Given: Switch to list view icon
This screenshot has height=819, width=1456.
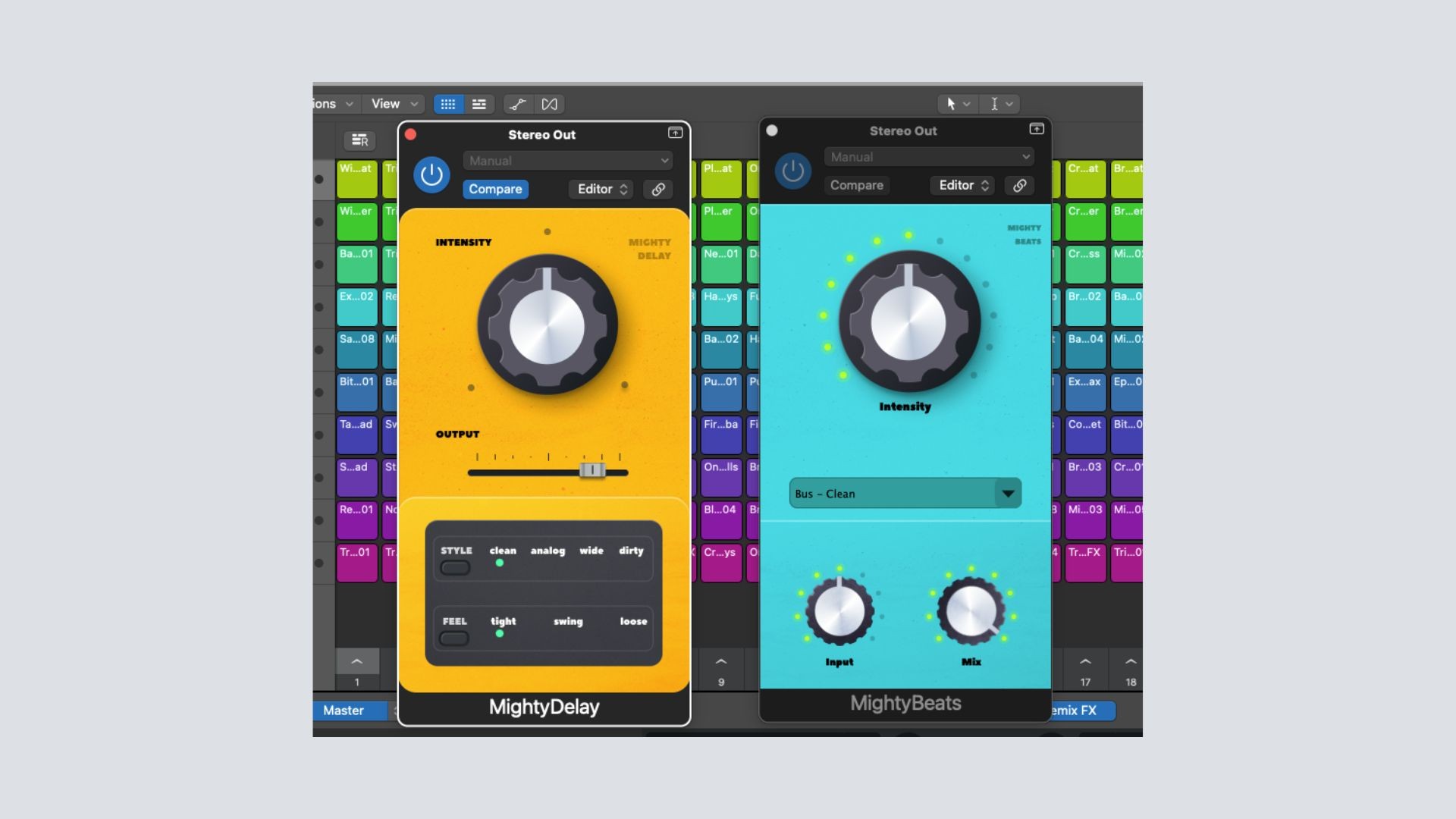Looking at the screenshot, I should [479, 105].
